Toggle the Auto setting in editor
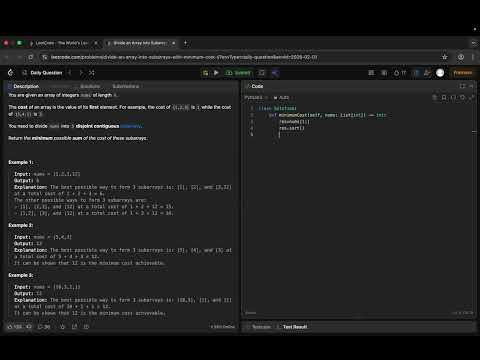480x360 pixels. 282,97
